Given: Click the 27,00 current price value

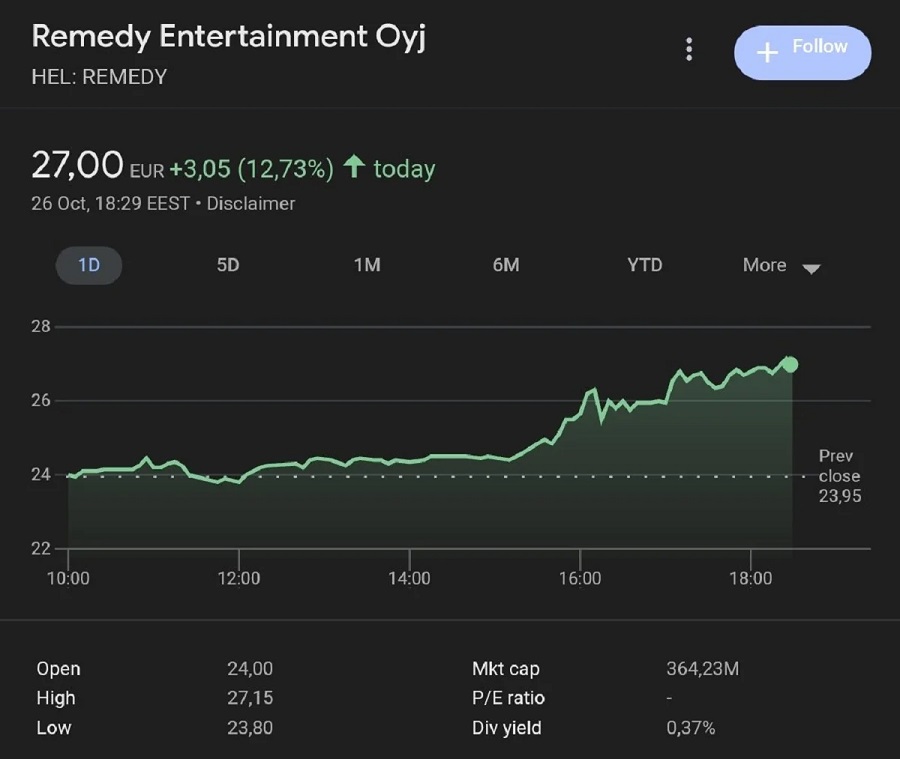Looking at the screenshot, I should 77,165.
